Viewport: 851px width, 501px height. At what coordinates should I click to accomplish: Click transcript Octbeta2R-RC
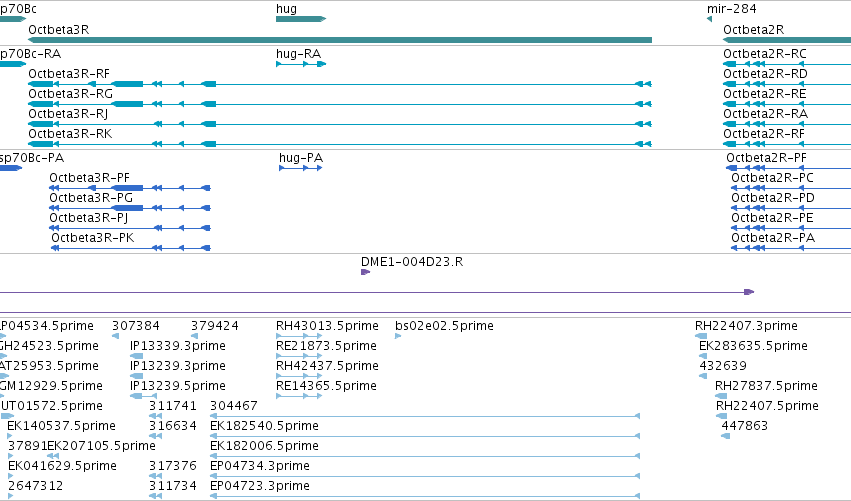tap(765, 54)
